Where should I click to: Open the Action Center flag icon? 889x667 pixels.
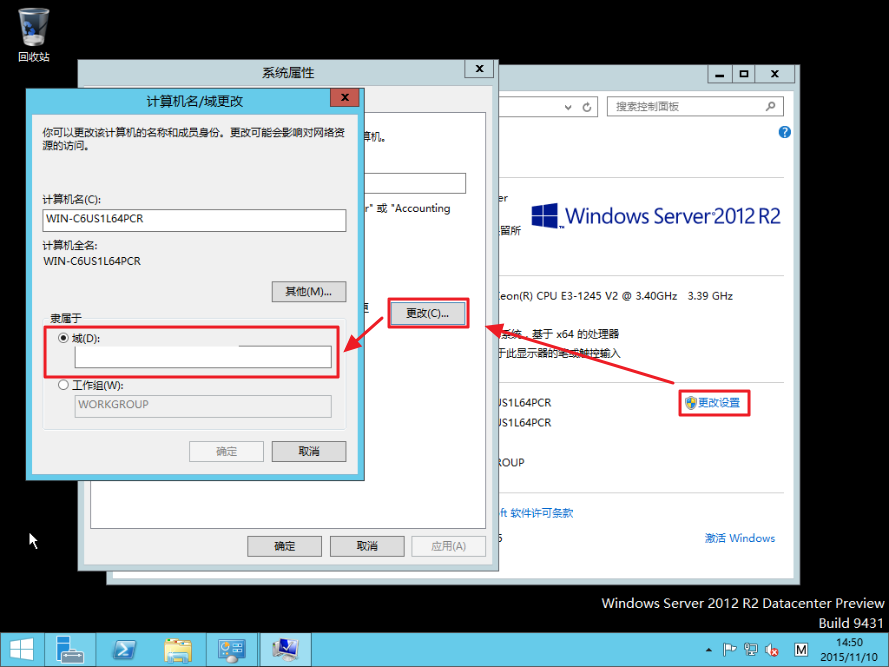730,650
